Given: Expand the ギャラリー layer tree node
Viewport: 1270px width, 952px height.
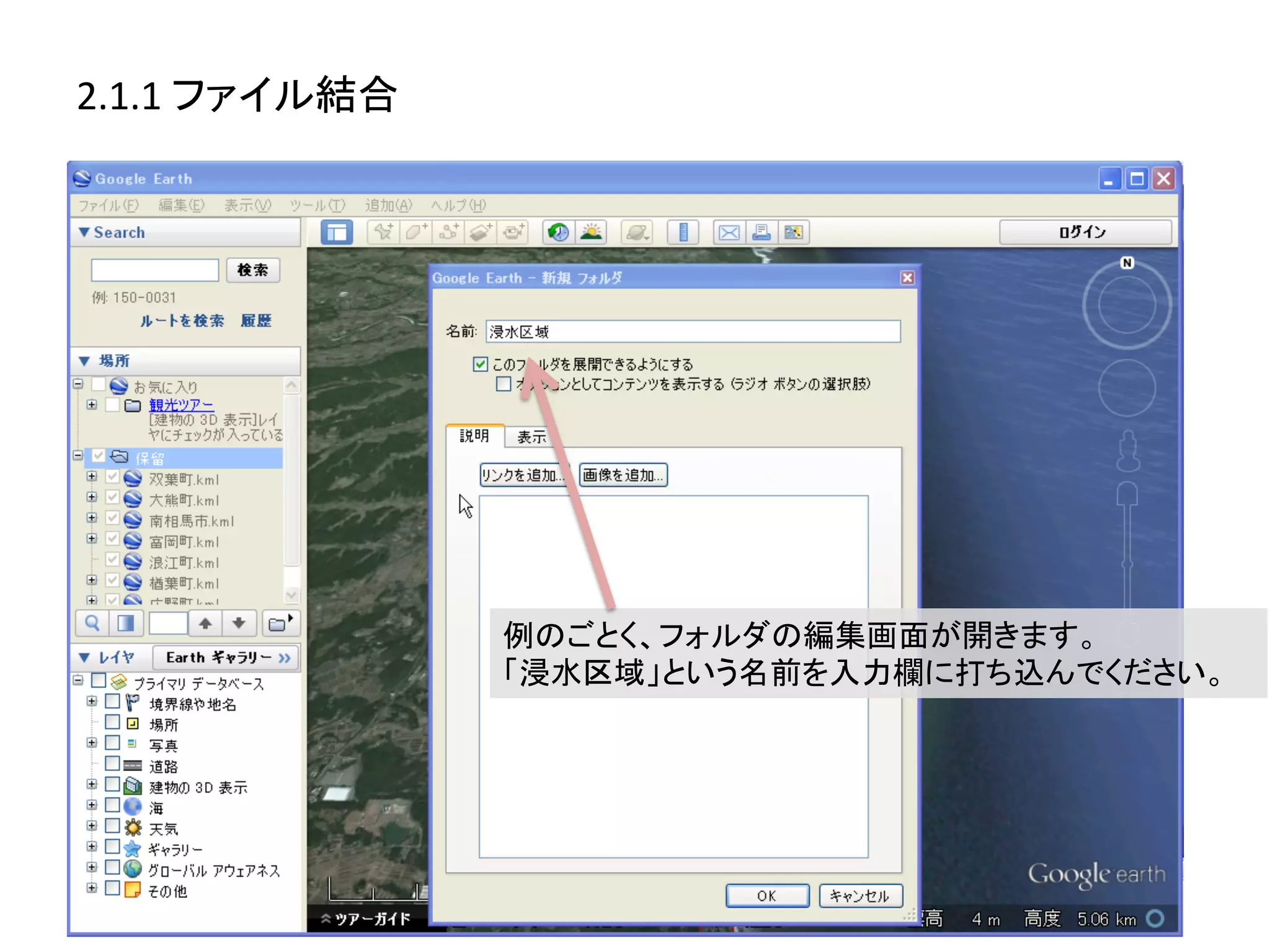Looking at the screenshot, I should tap(92, 846).
